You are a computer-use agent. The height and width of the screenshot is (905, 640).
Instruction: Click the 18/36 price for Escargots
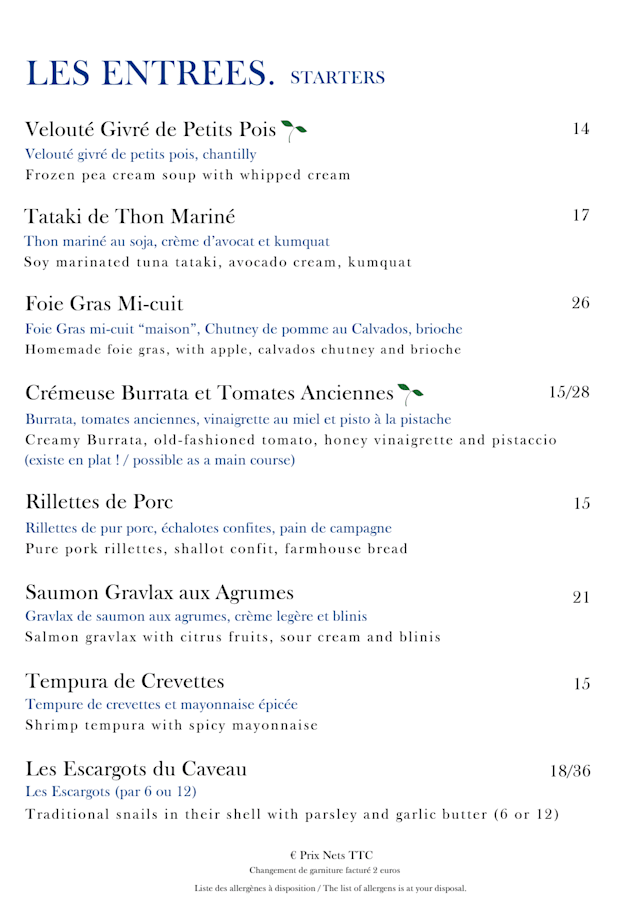(570, 771)
